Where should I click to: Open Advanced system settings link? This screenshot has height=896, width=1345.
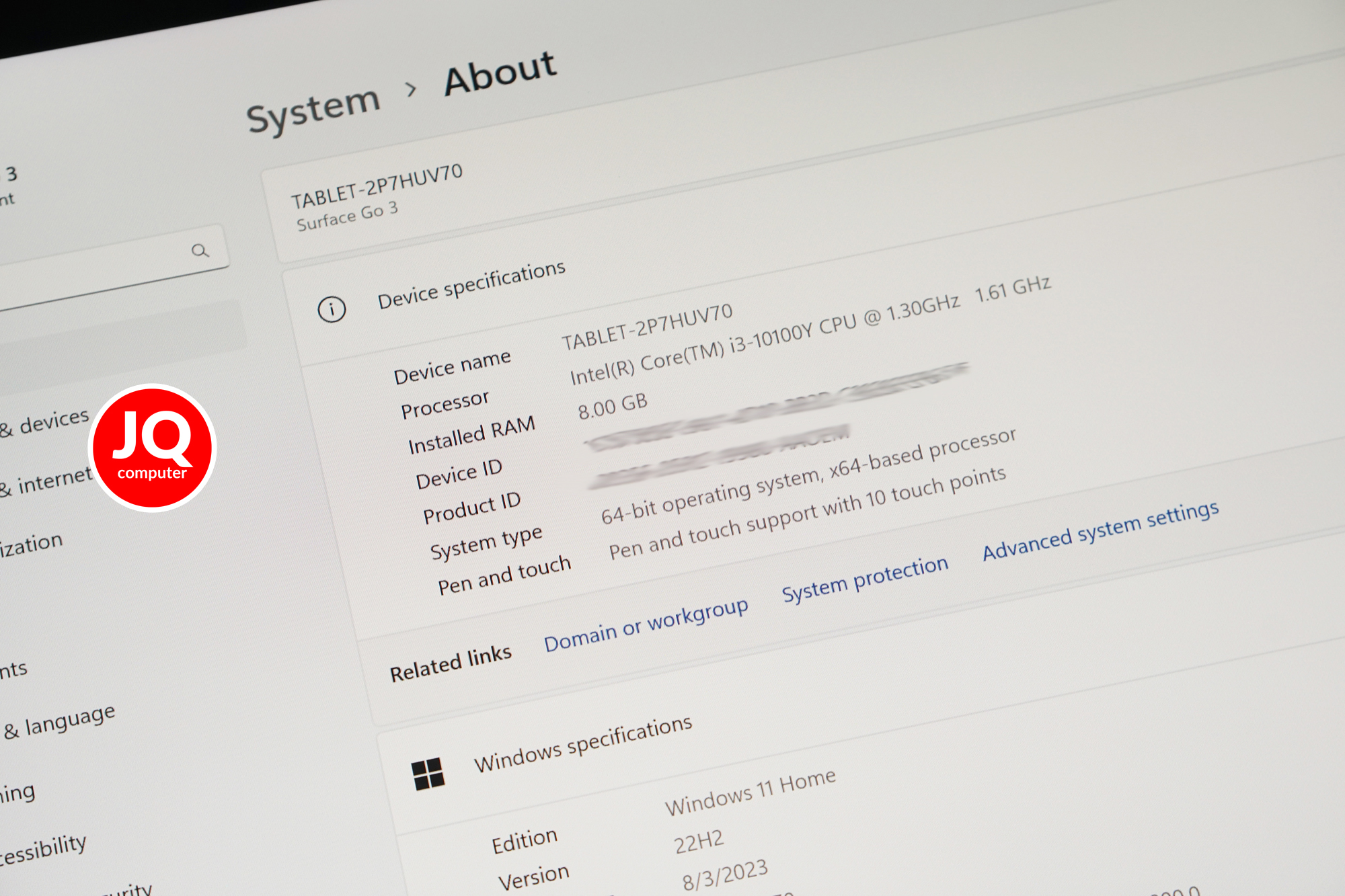click(x=1101, y=530)
